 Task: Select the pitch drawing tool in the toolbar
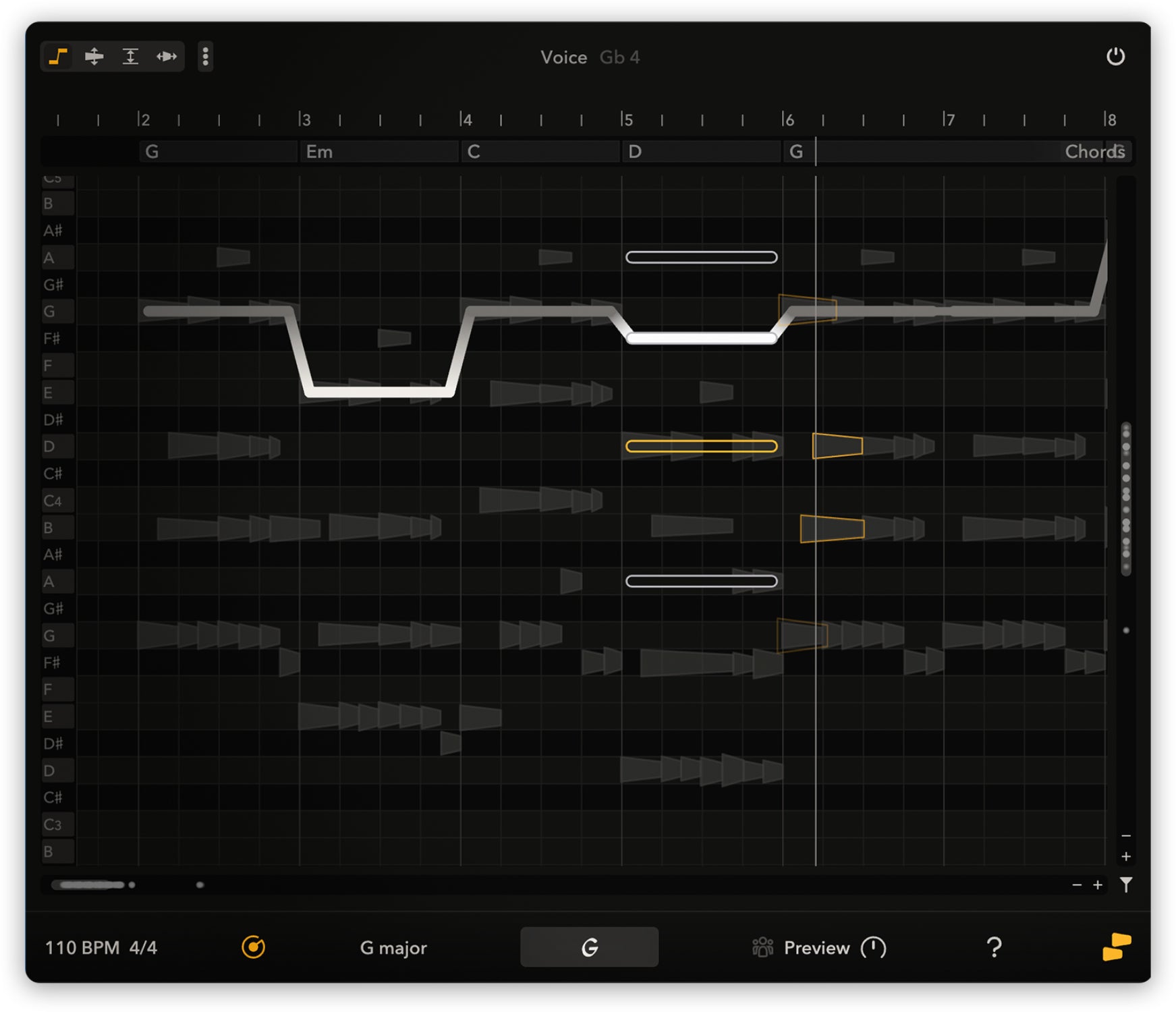[57, 57]
